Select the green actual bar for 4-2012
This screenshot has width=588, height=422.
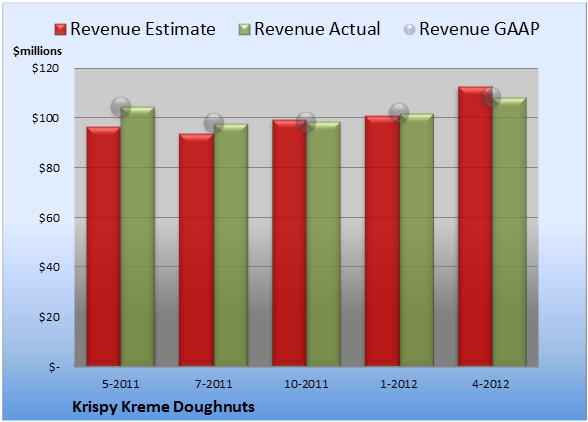coord(510,232)
